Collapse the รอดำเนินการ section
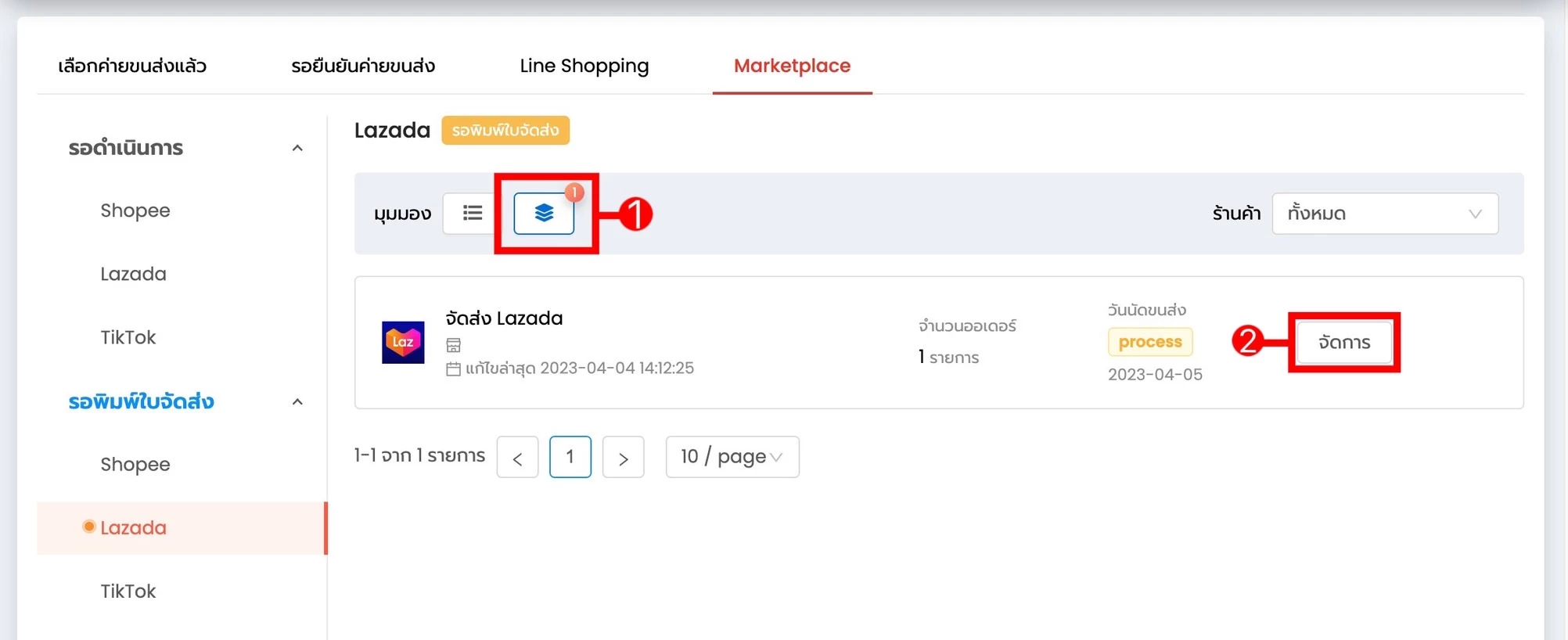1568x640 pixels. [x=297, y=148]
